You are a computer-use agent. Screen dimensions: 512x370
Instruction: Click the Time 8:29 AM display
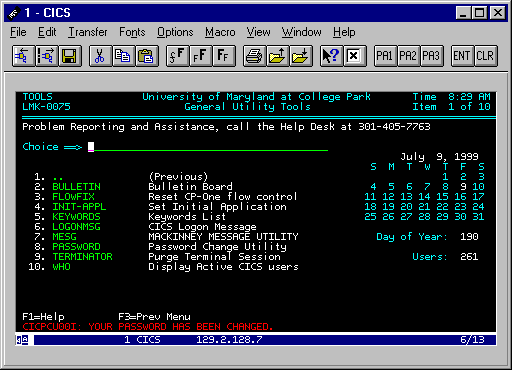[451, 97]
